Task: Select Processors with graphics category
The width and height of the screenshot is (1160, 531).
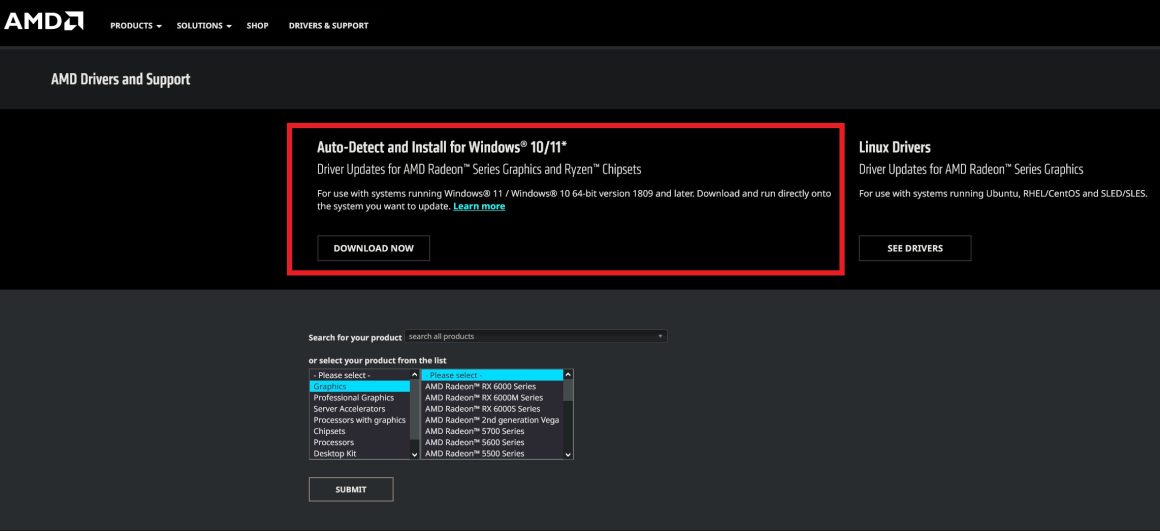Action: (360, 420)
